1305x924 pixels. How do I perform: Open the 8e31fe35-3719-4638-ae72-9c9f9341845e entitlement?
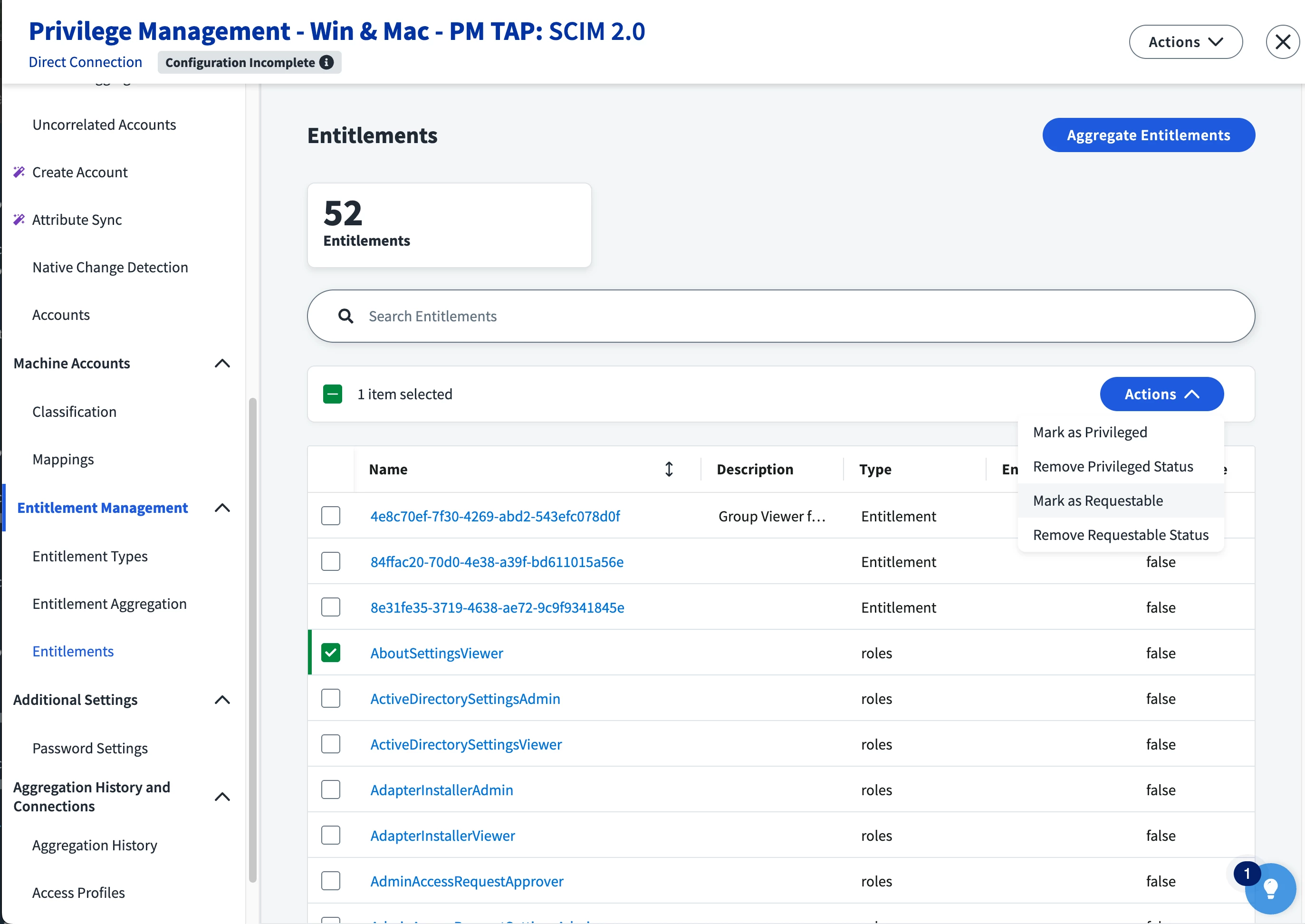[x=497, y=607]
